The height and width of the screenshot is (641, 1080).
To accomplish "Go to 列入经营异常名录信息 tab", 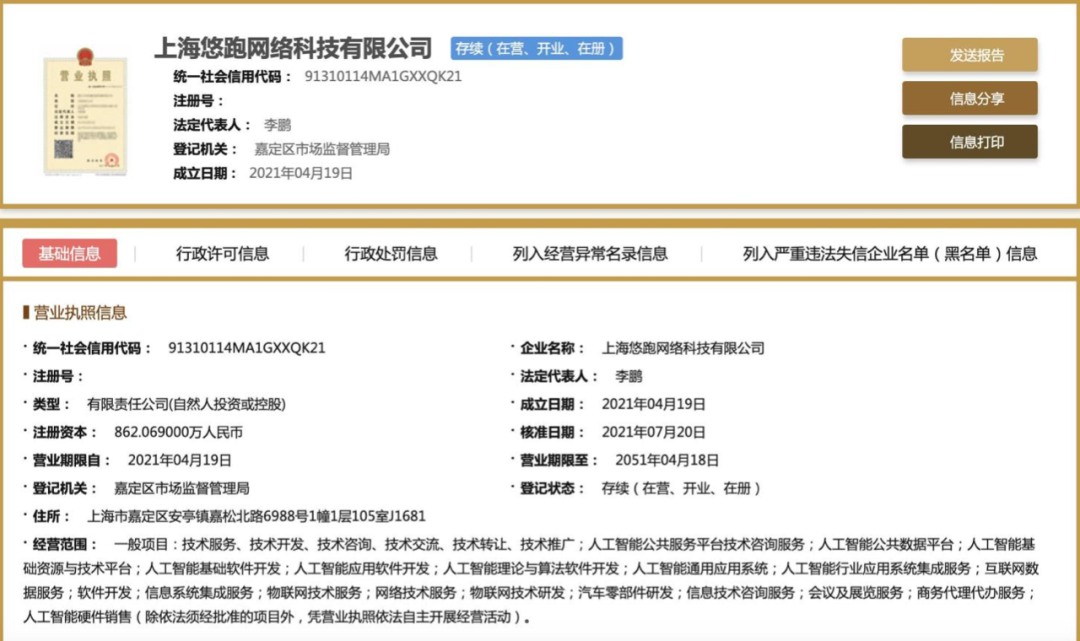I will tap(590, 254).
